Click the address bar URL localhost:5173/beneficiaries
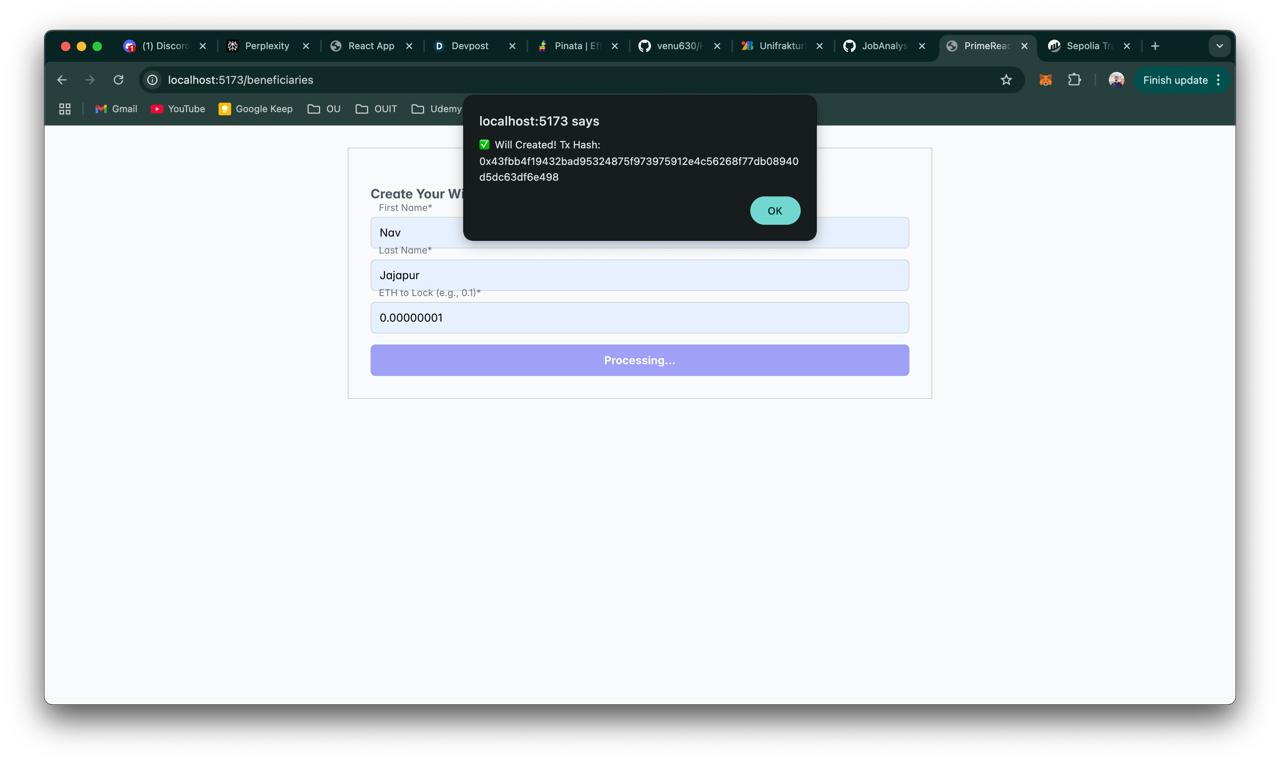 coord(241,80)
